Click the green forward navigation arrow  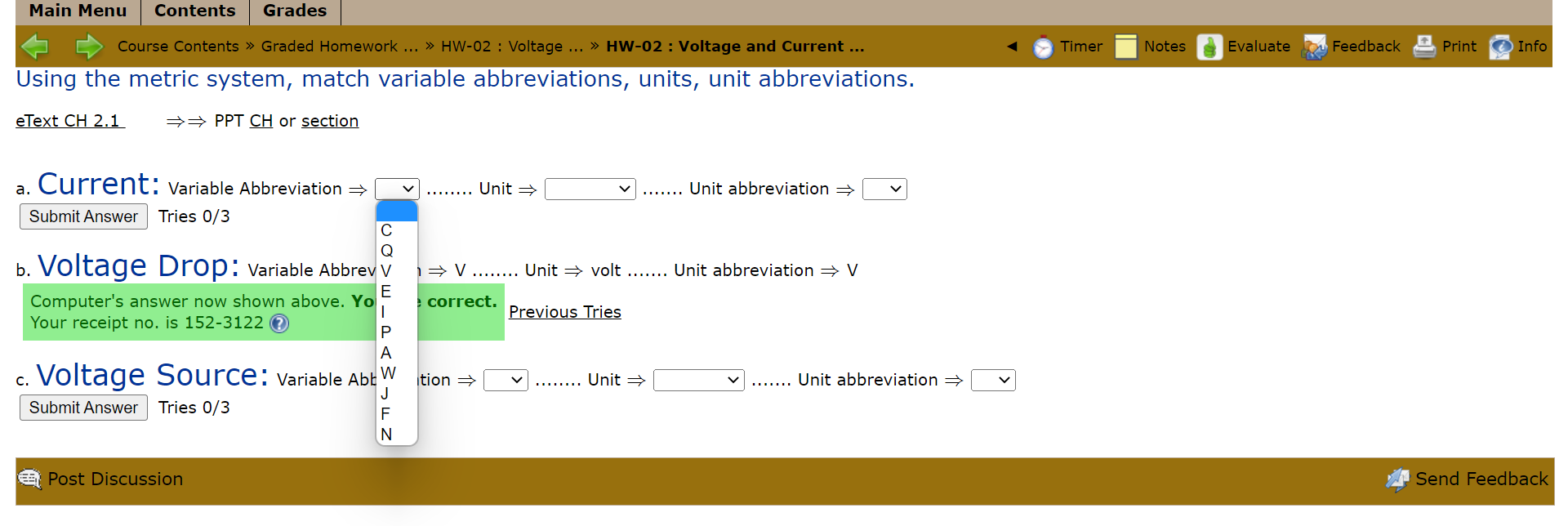point(89,47)
